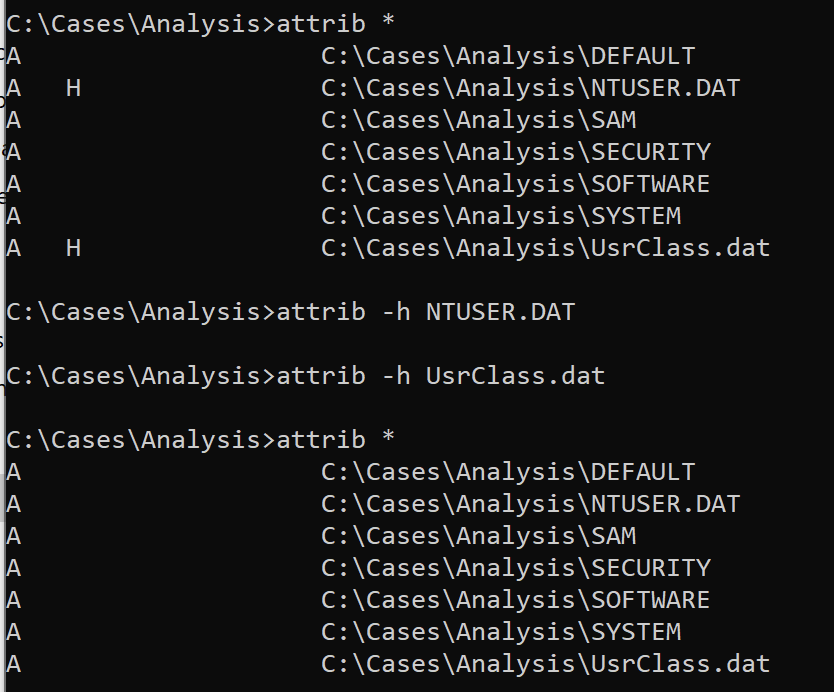Image resolution: width=834 pixels, height=692 pixels.
Task: Click the DEFAULT path in second listing
Action: (508, 472)
